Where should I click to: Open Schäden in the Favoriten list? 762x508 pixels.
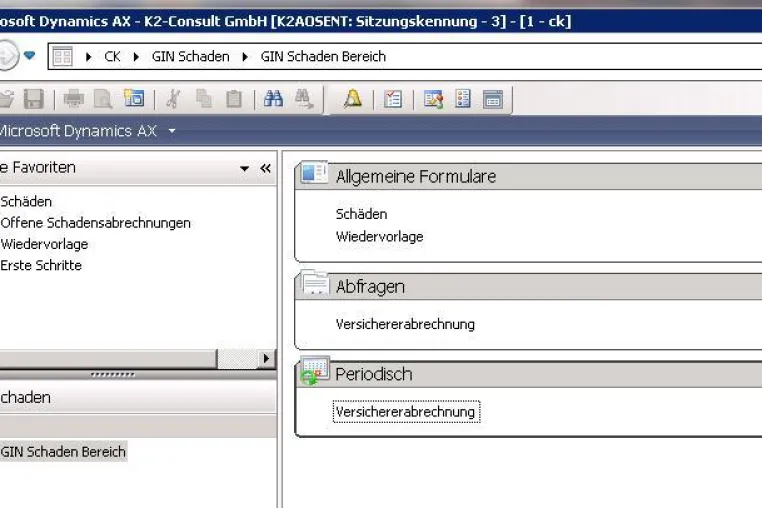click(x=26, y=201)
